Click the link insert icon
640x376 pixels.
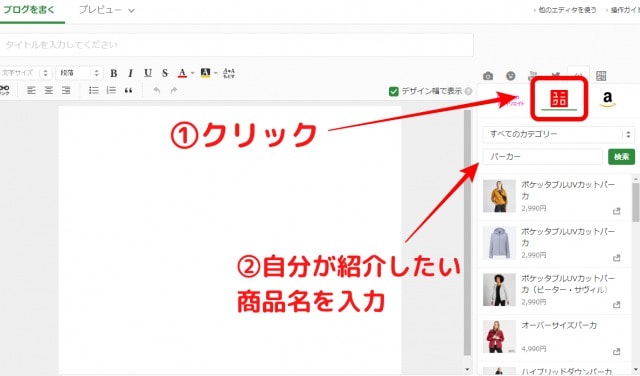click(x=4, y=90)
